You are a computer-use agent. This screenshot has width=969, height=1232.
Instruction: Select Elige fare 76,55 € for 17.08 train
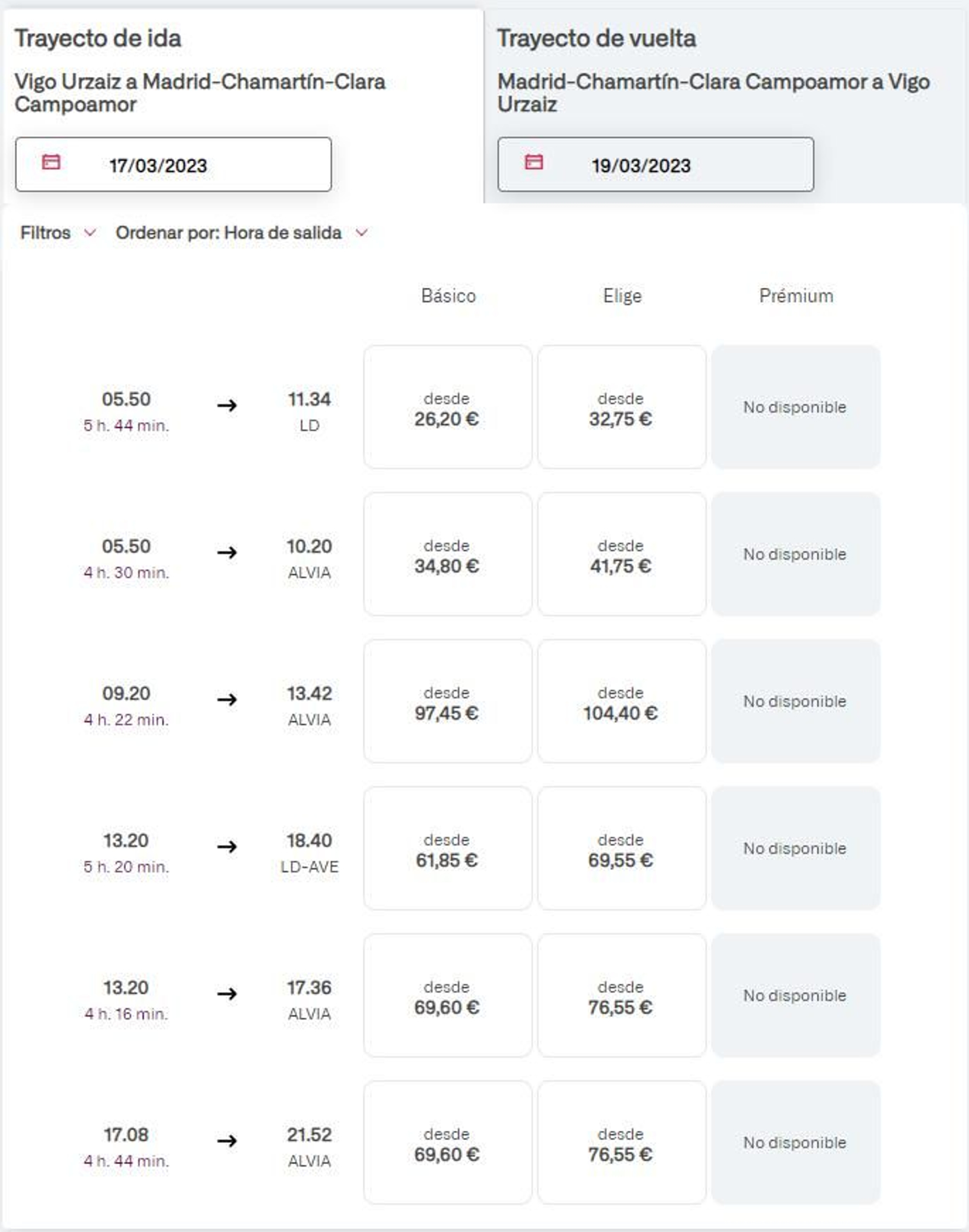[621, 1143]
